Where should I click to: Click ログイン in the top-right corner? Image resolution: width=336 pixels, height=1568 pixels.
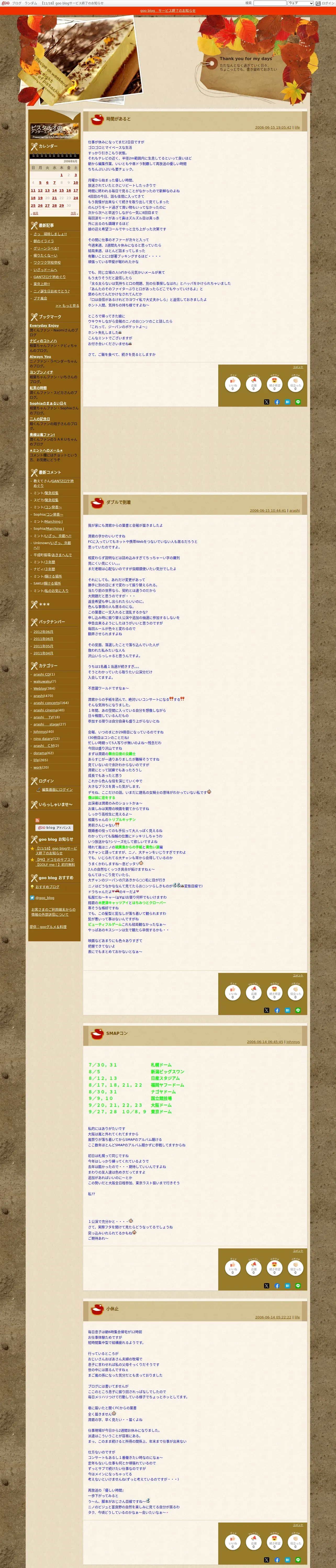(x=328, y=3)
